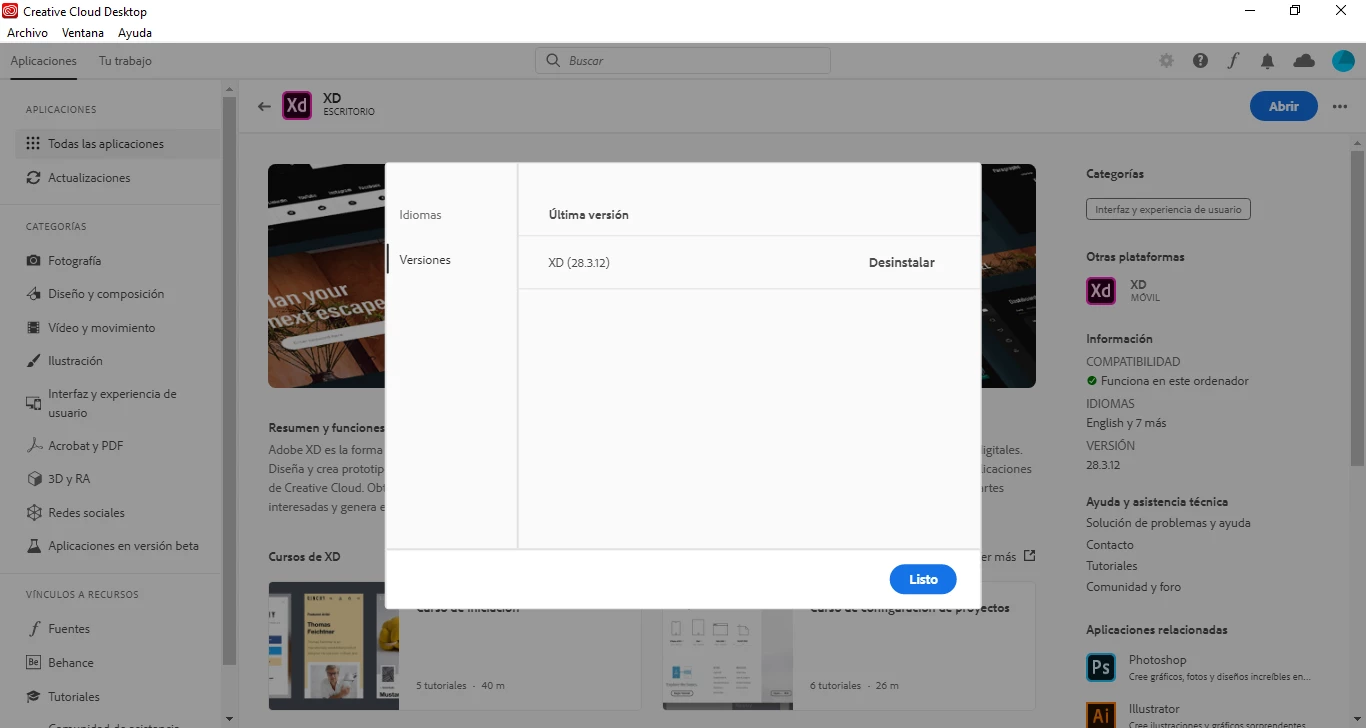The width and height of the screenshot is (1366, 728).
Task: Click the Listo button in dialog
Action: click(922, 579)
